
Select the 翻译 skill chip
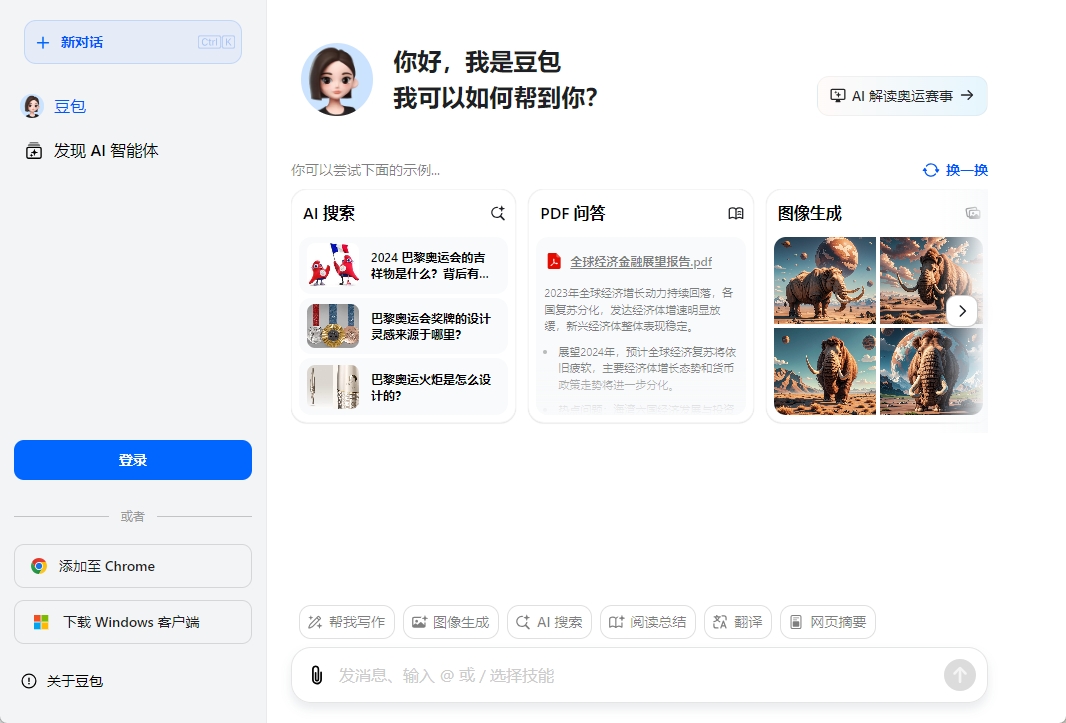[738, 622]
